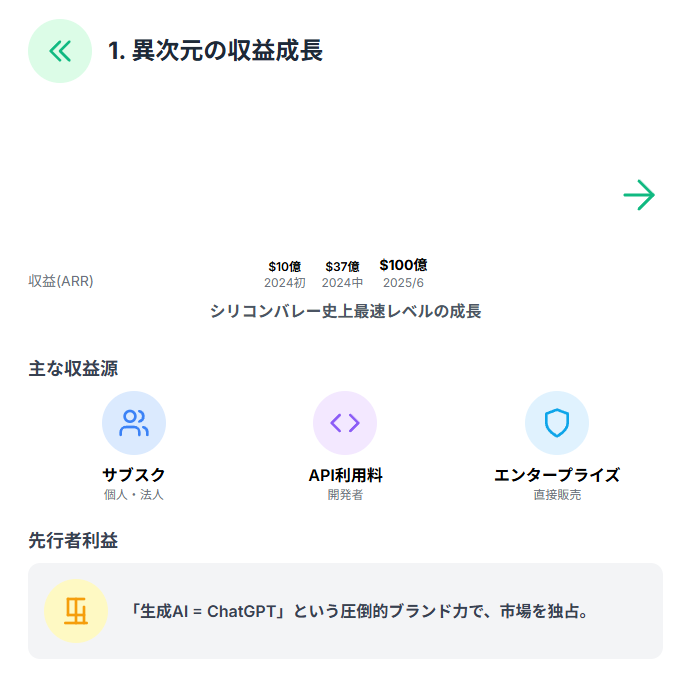
Task: Click the 収益(ARR) axis label
Action: point(61,281)
